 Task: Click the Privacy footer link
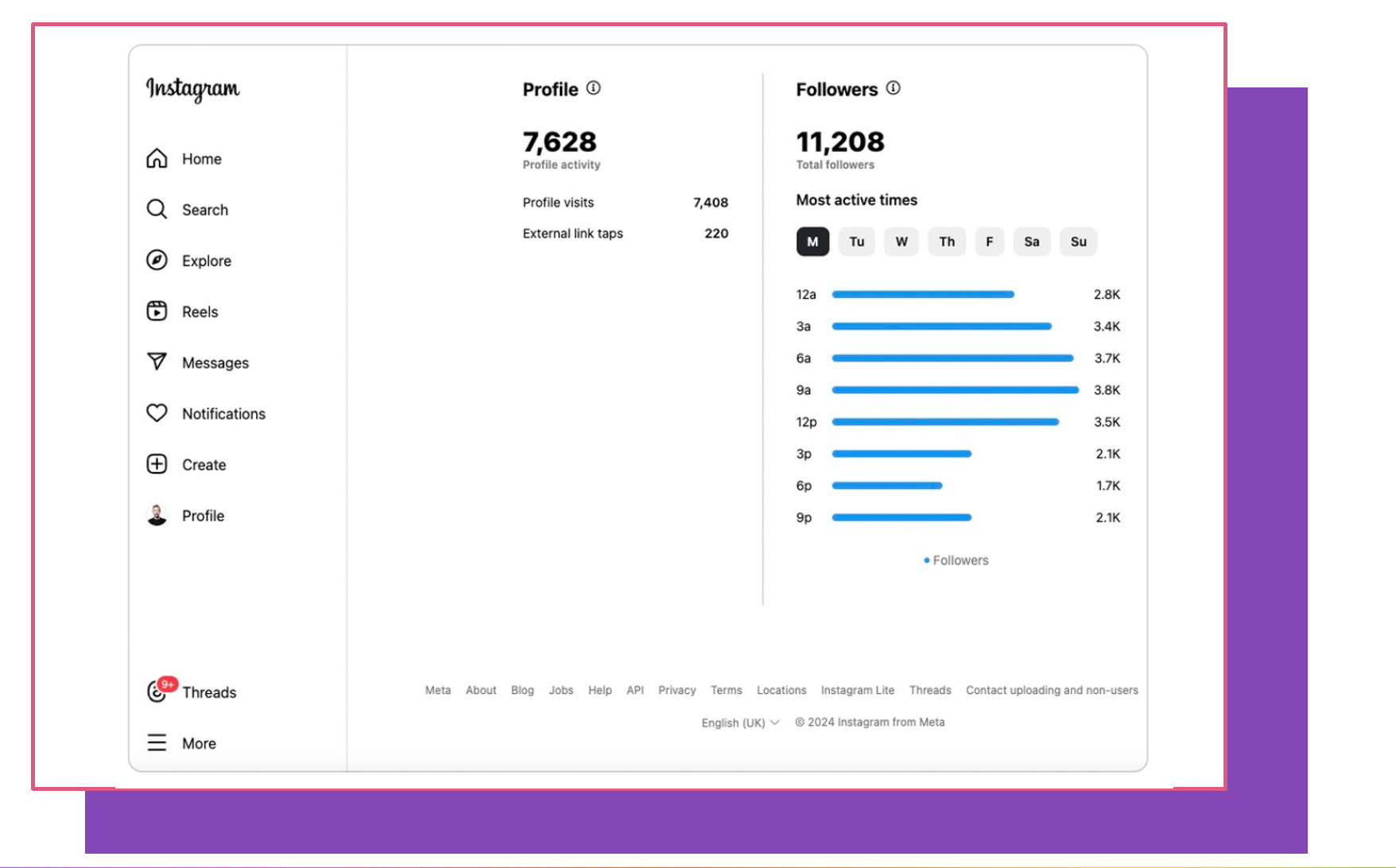click(x=677, y=690)
